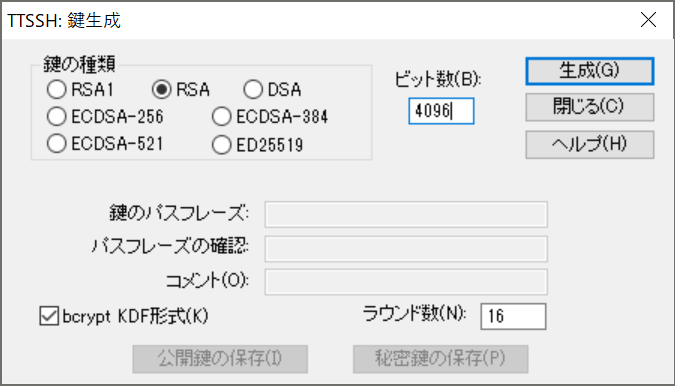
Task: Focus the ビット数(B) field showing 4096
Action: 441,111
